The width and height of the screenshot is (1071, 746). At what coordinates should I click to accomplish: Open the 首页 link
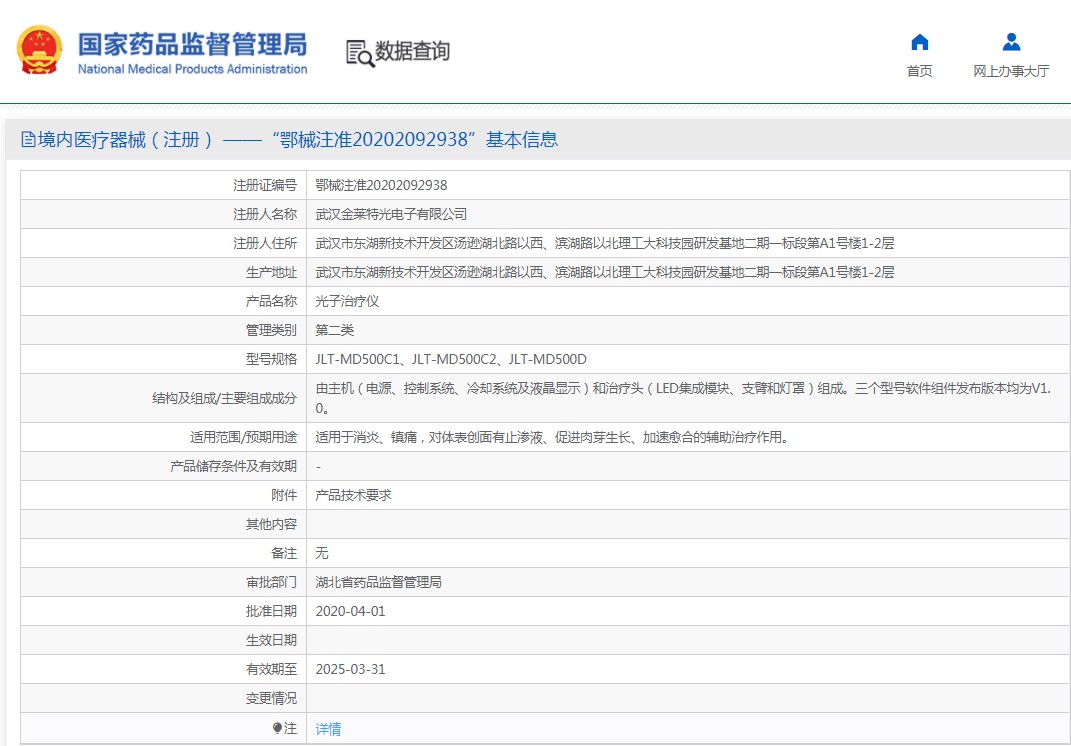tap(919, 71)
